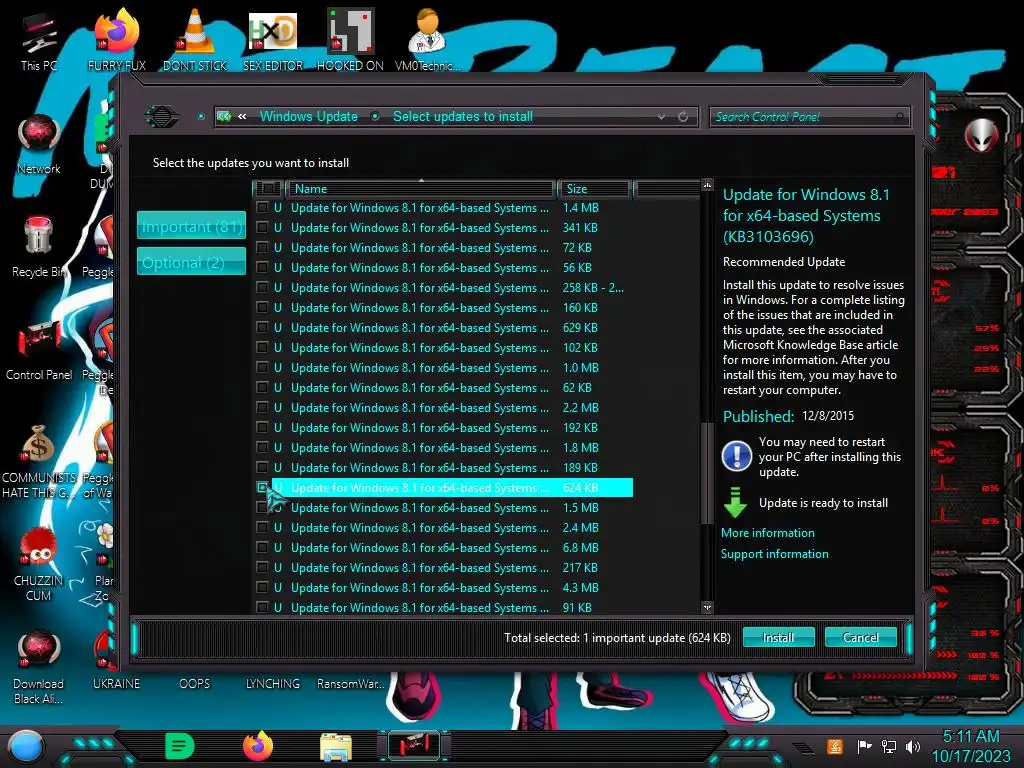
Task: Open the More information link
Action: click(x=767, y=533)
